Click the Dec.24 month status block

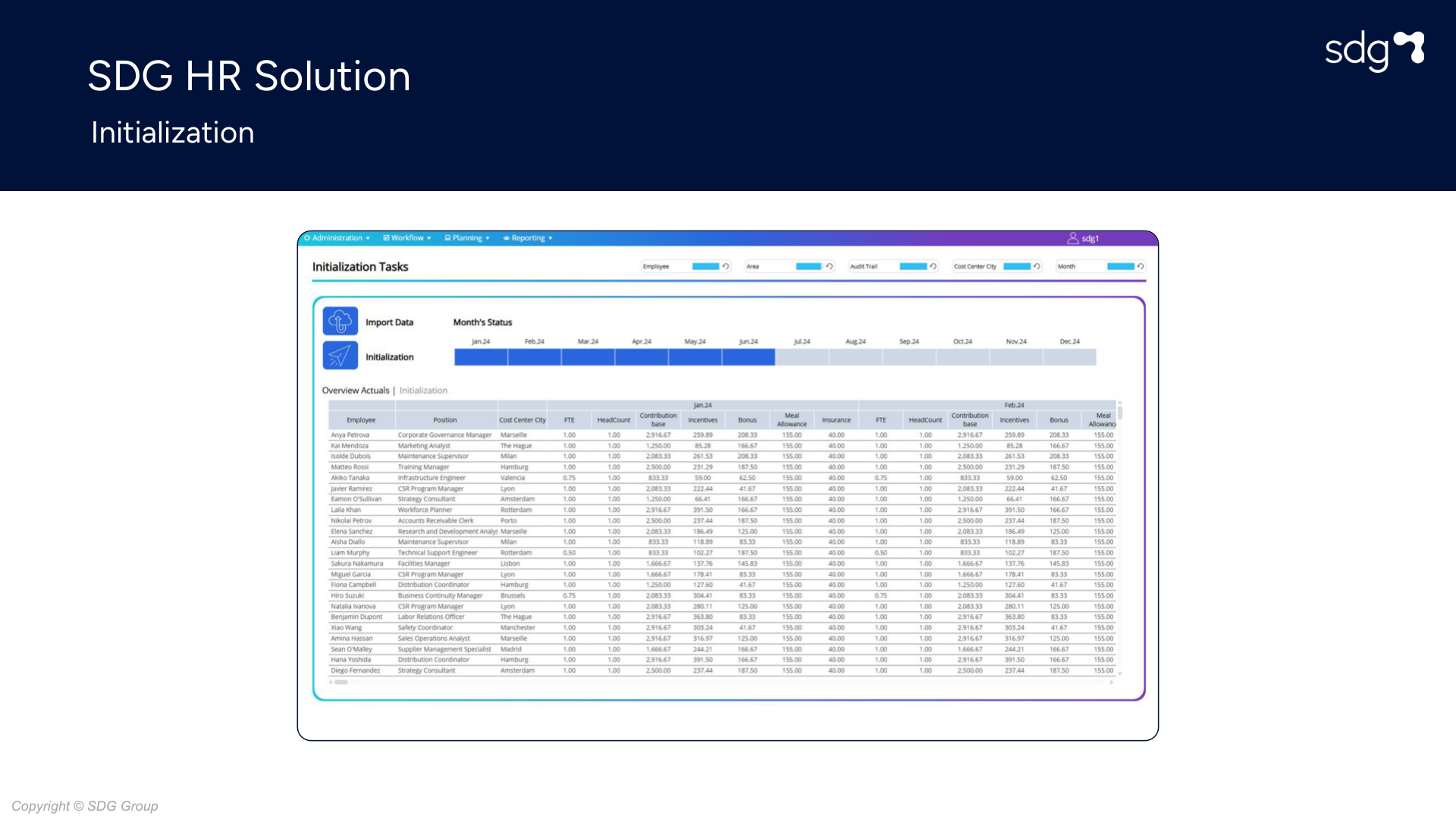(1069, 357)
